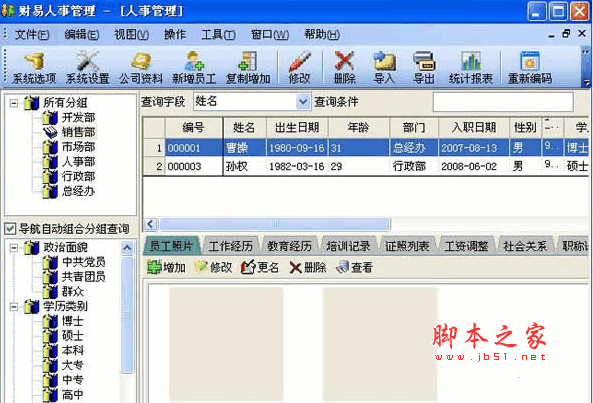Expand the toolbar overflow arrow
This screenshot has width=593, height=403.
tap(587, 83)
